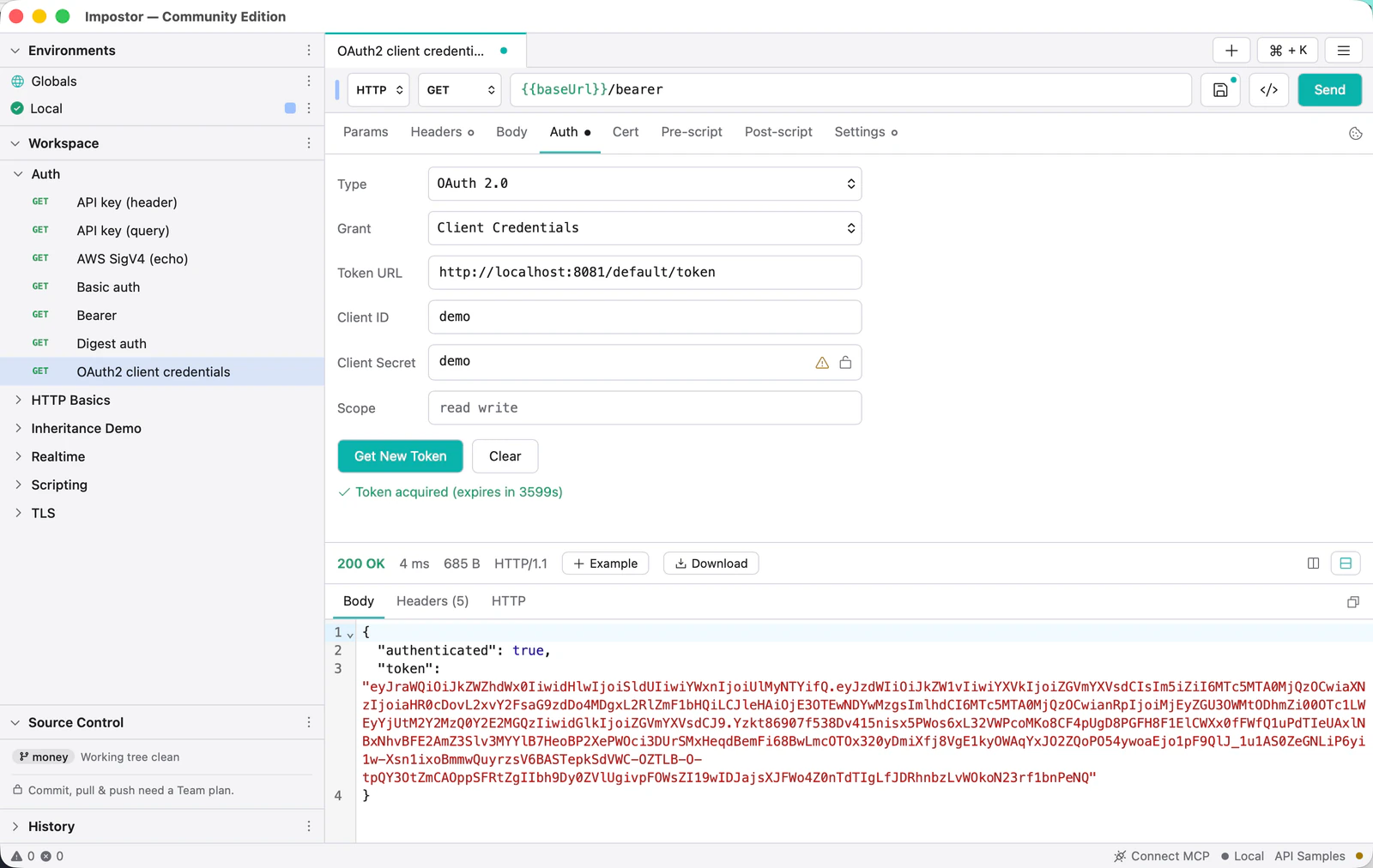Screen dimensions: 1373x868
Task: Select the active Local environment checkmark
Action: (x=17, y=108)
